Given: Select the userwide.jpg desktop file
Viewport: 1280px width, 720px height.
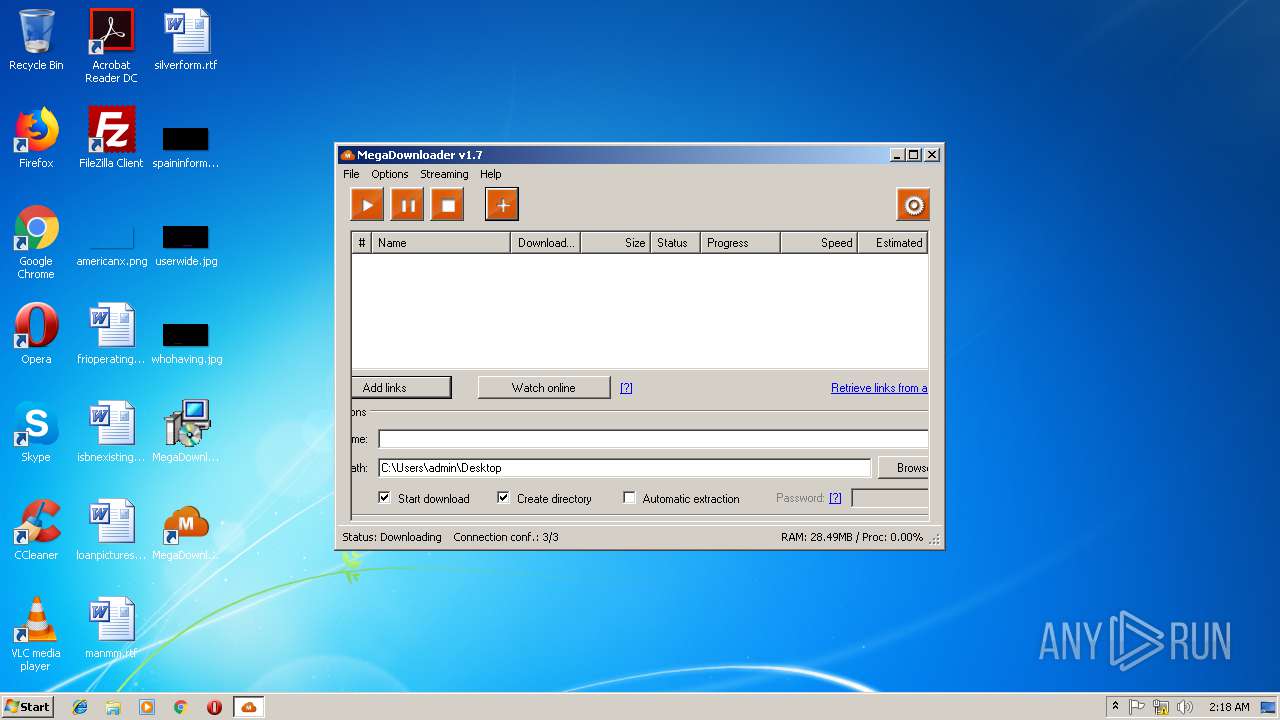Looking at the screenshot, I should point(186,245).
